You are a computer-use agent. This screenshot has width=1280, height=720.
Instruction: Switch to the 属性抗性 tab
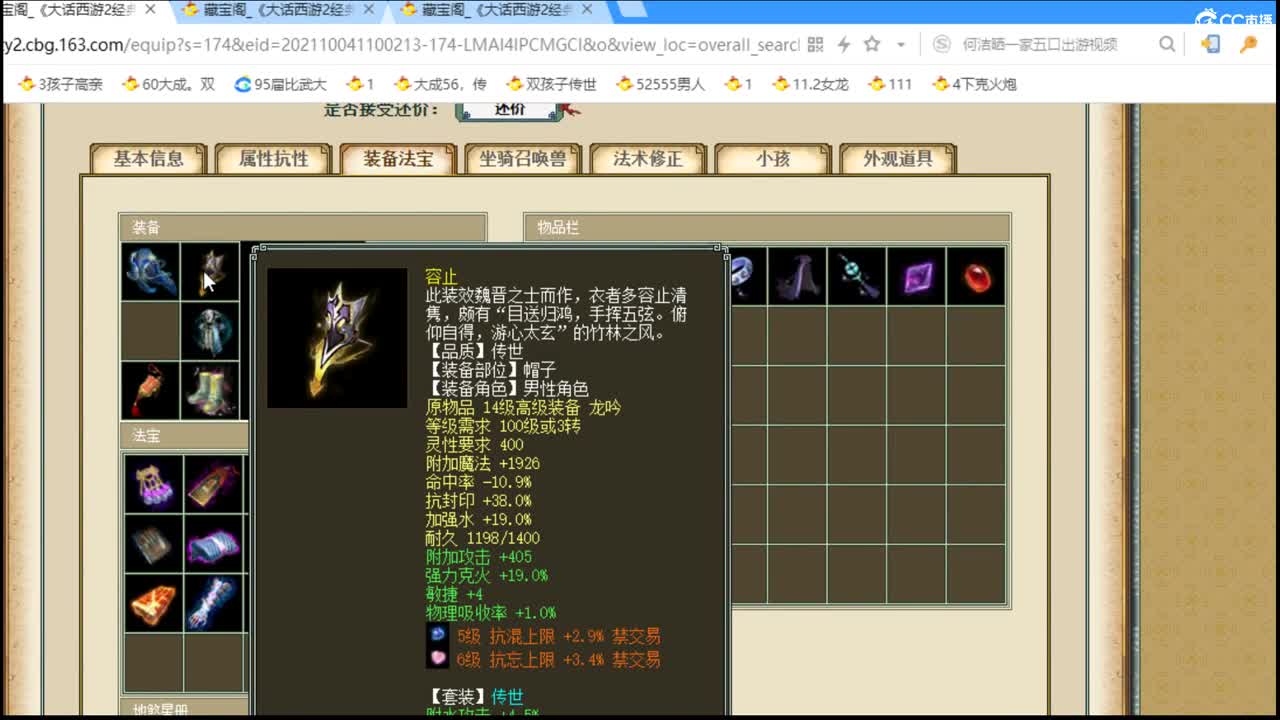point(273,159)
